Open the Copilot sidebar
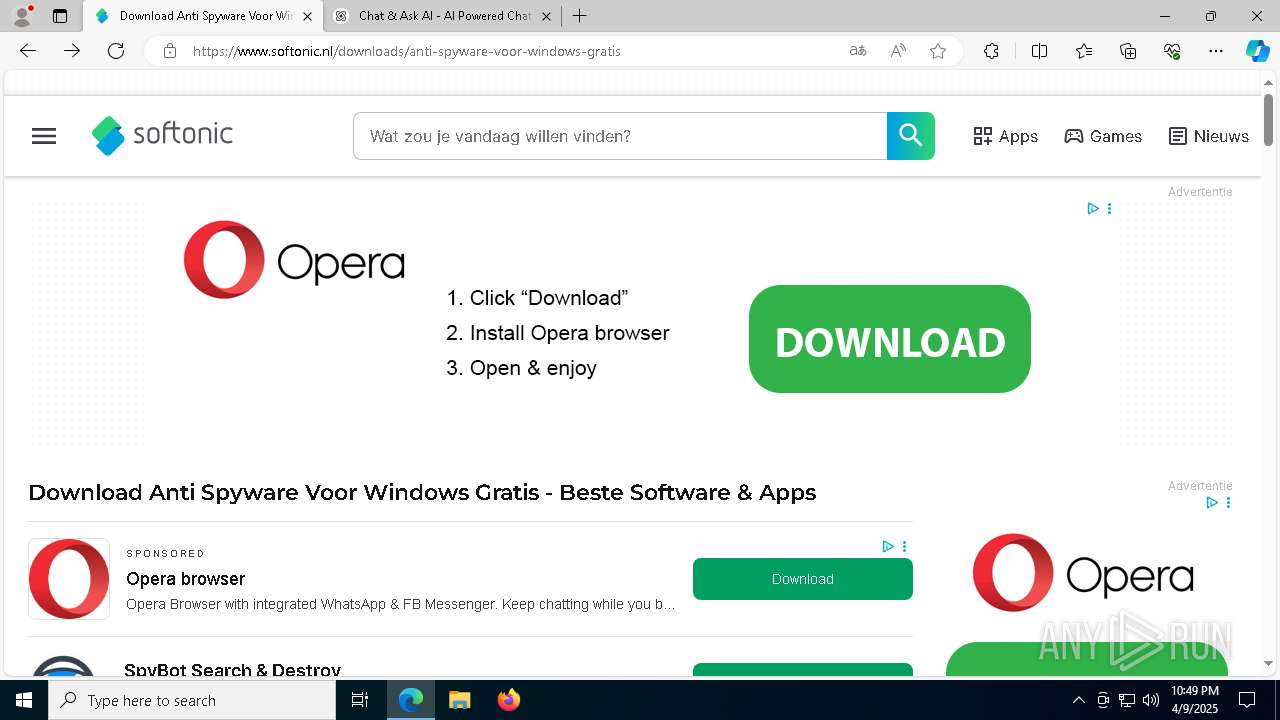1280x720 pixels. [x=1257, y=51]
